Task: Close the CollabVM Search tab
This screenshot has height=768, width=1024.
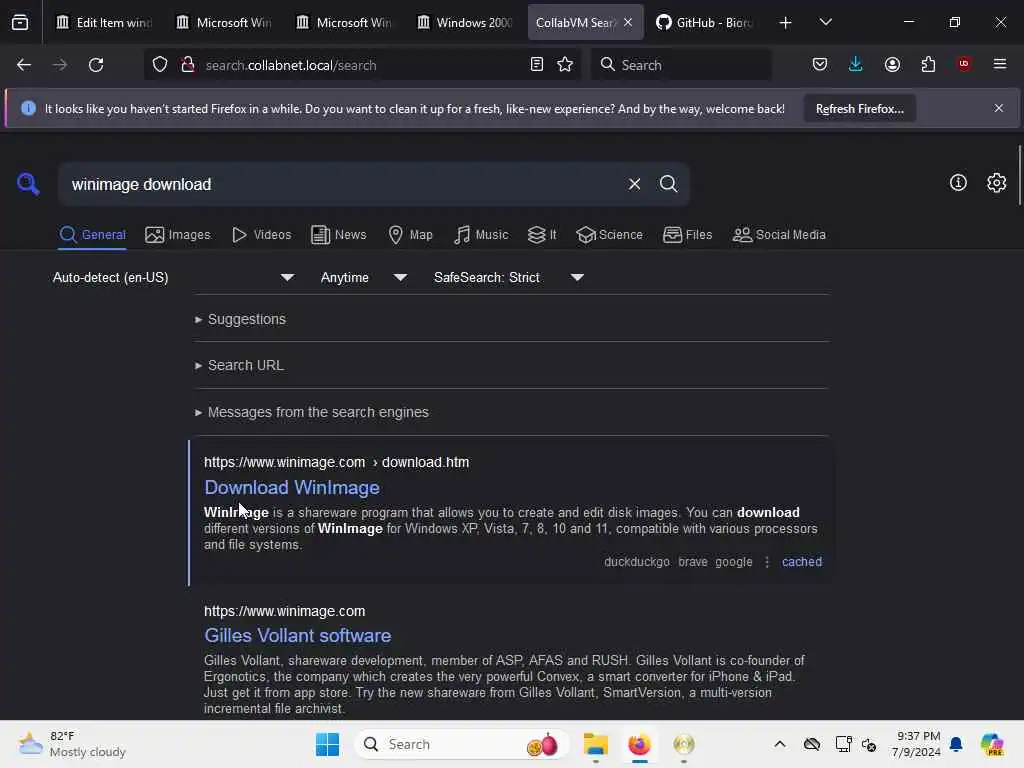Action: click(628, 22)
